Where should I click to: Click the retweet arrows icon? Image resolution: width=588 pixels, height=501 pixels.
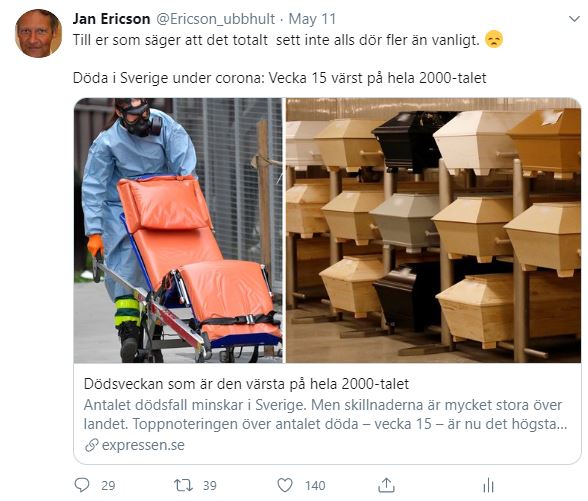tap(183, 485)
